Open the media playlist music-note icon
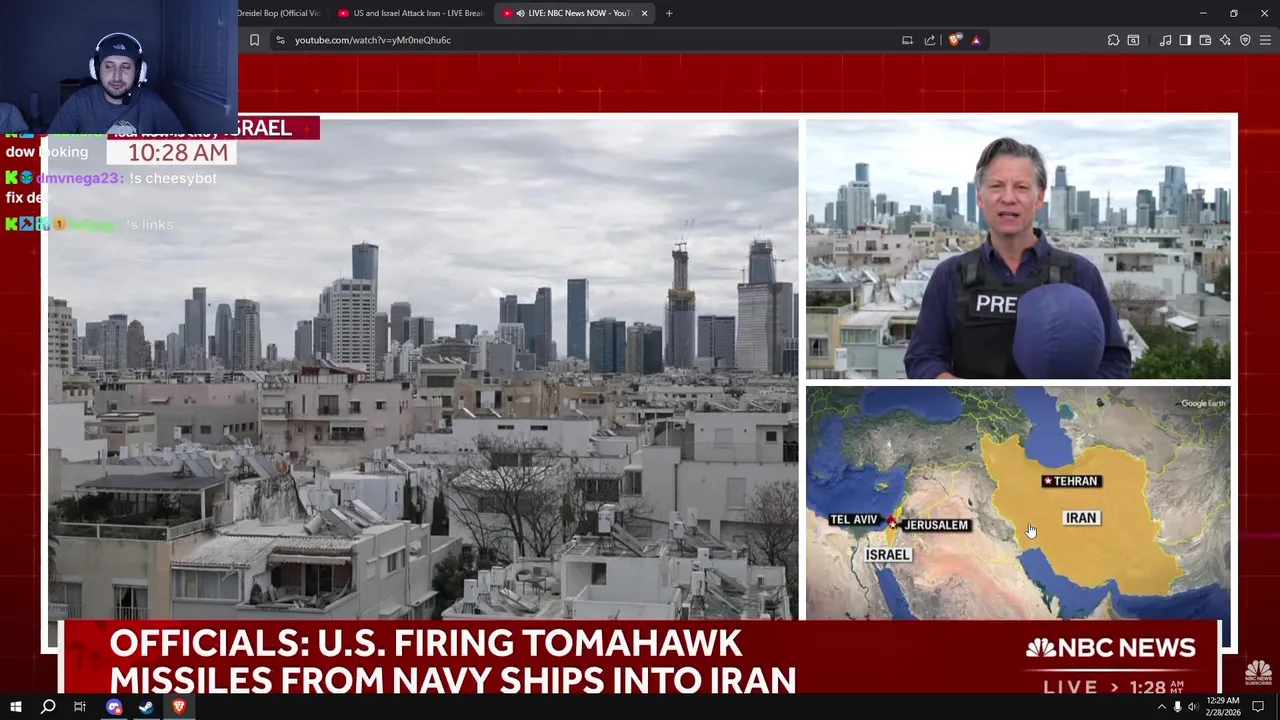 (1165, 40)
